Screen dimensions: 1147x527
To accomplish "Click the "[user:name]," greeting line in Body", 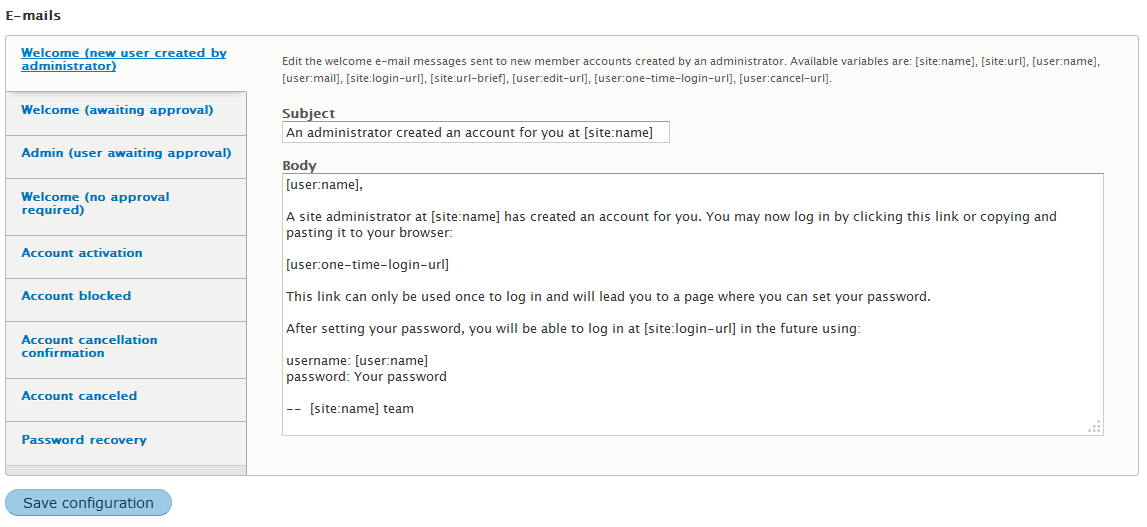I will click(x=324, y=185).
